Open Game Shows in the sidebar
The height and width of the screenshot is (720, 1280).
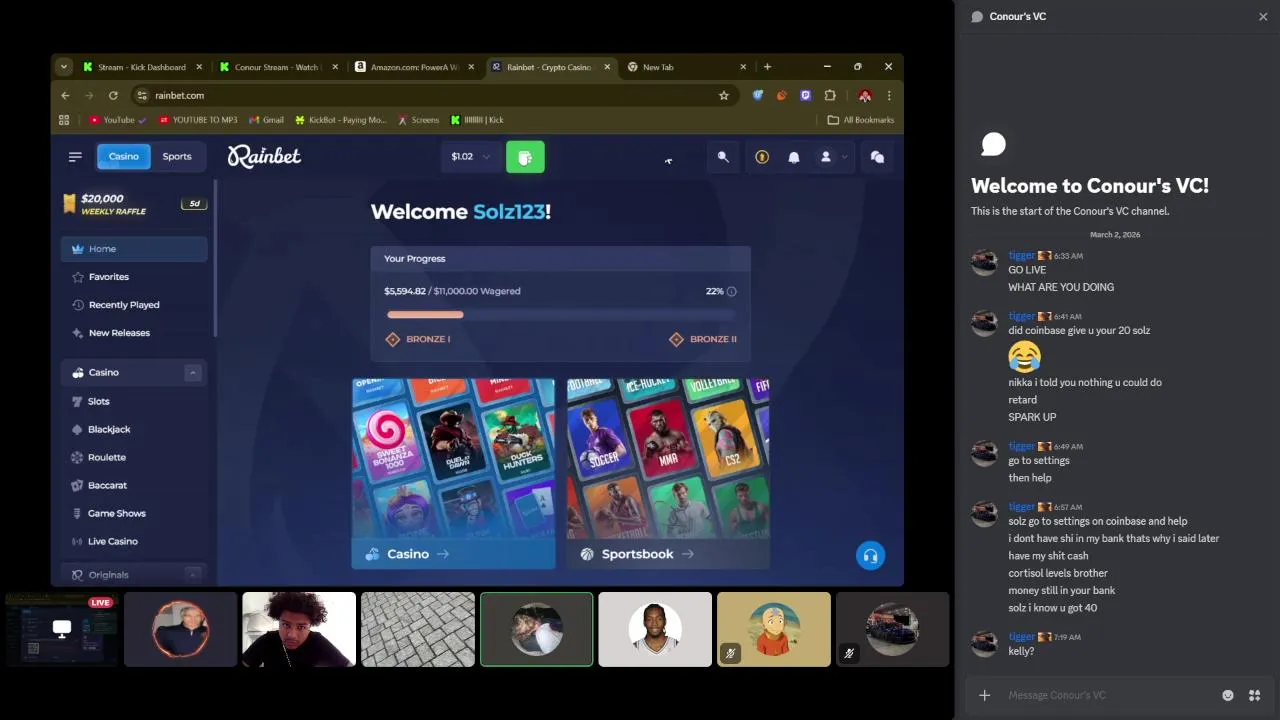coord(134,513)
